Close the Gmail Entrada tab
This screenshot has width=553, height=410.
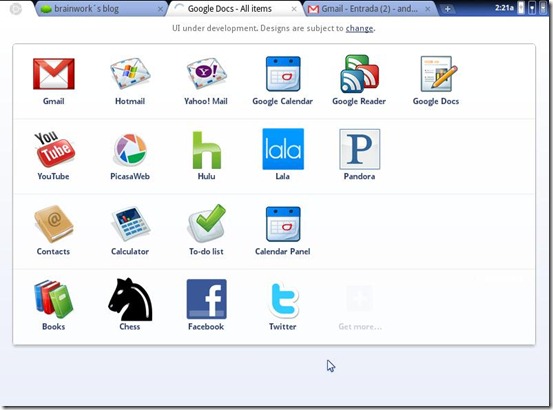427,9
